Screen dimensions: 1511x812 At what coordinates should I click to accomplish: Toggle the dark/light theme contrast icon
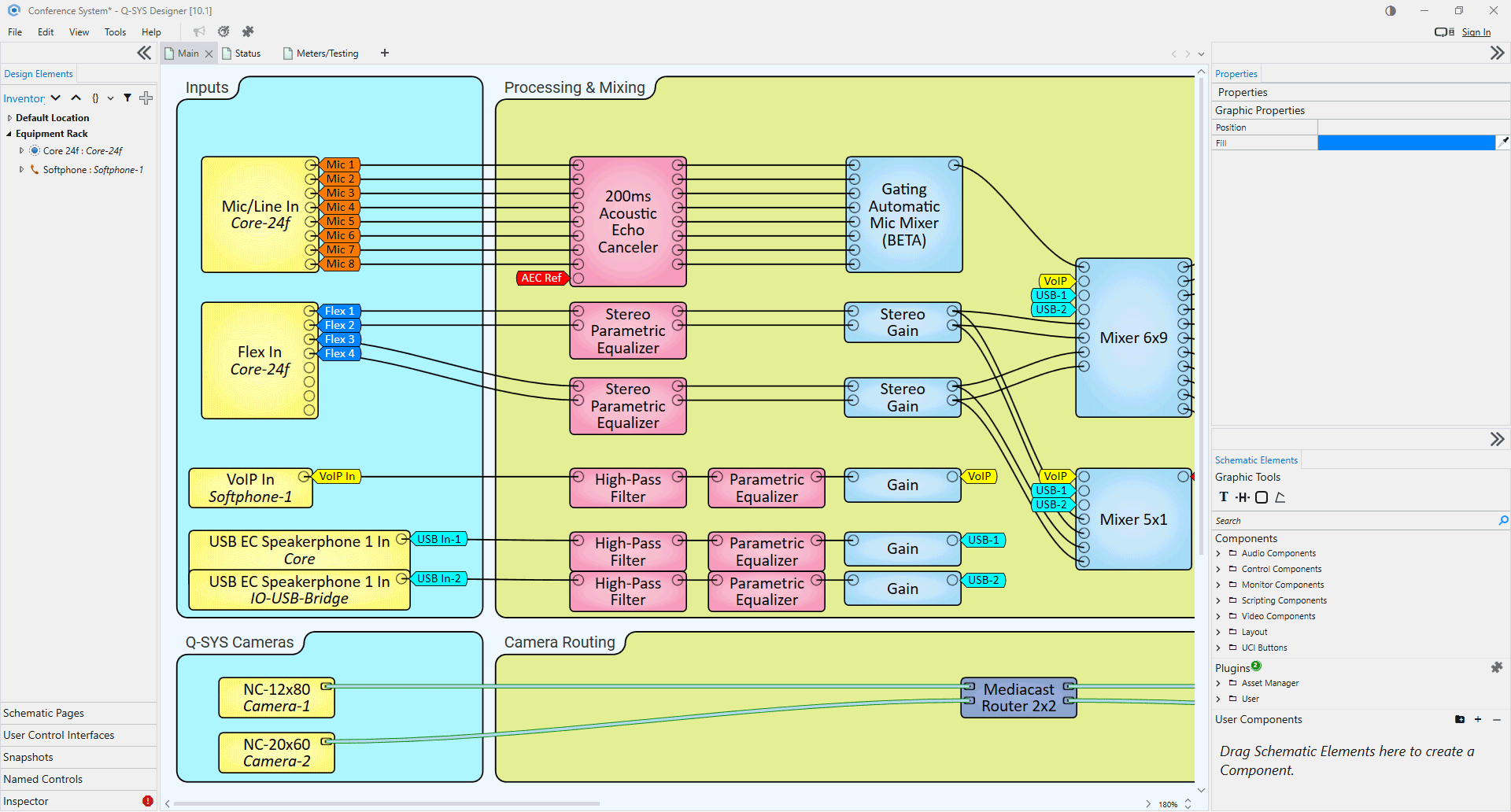tap(1391, 11)
